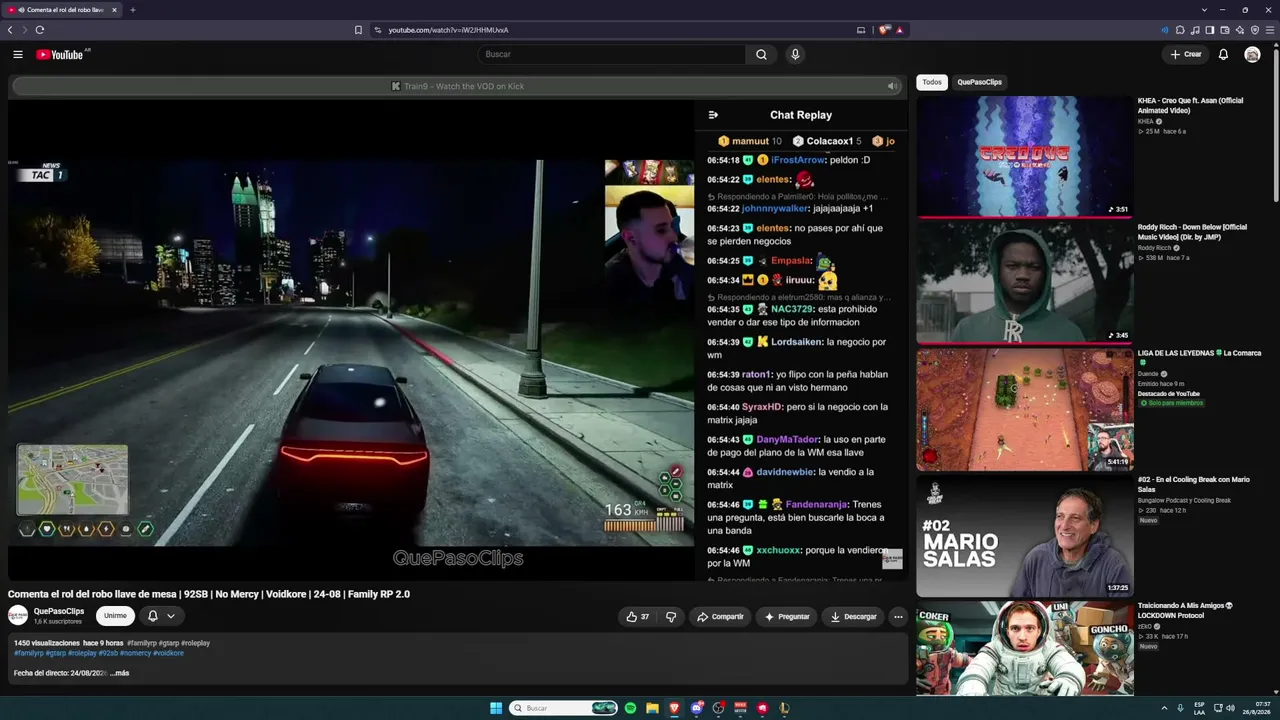Viewport: 1280px width, 720px height.
Task: Click the browser address bar URL
Action: pos(448,30)
